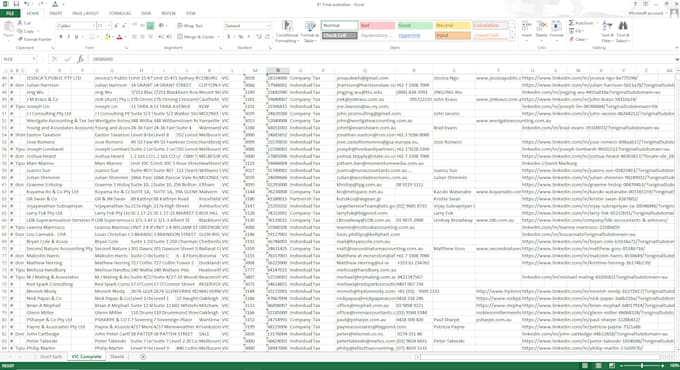Switch to the FORMULAS ribbon tab

pos(120,13)
